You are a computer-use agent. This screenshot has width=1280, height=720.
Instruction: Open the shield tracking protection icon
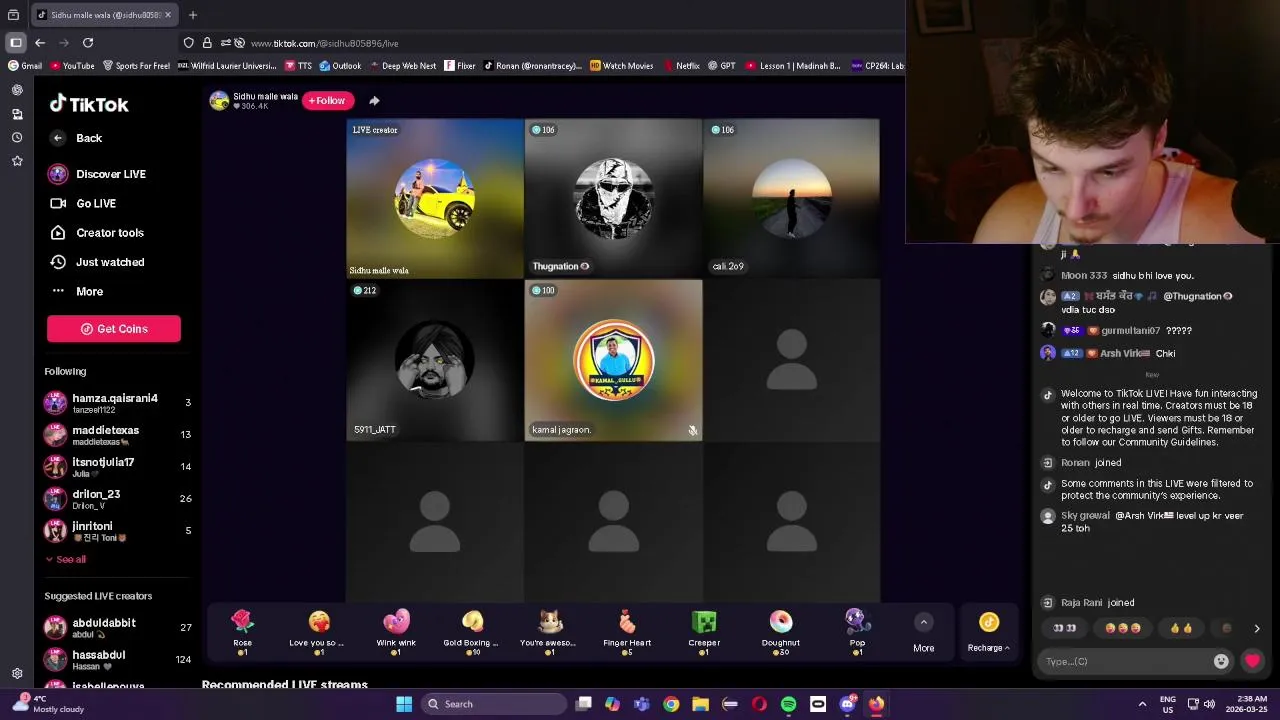188,43
